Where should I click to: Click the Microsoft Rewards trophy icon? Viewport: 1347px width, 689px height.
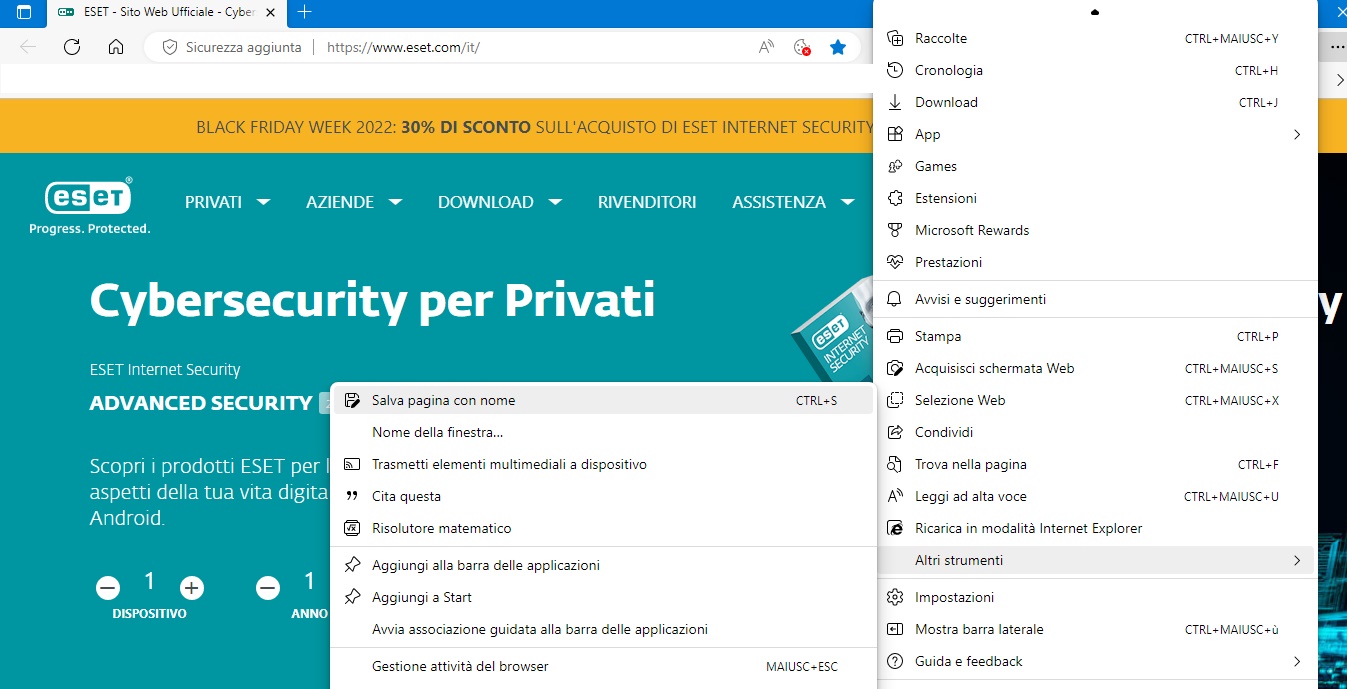pos(896,230)
